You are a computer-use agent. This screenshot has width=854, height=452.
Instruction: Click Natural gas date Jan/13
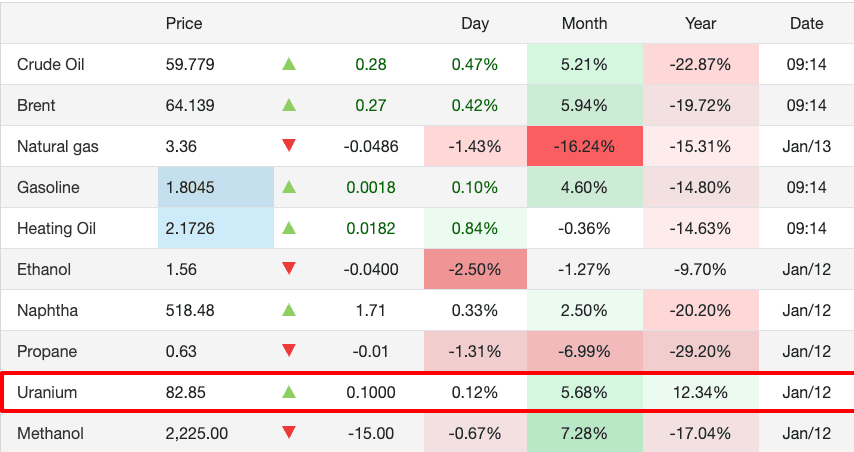[807, 146]
